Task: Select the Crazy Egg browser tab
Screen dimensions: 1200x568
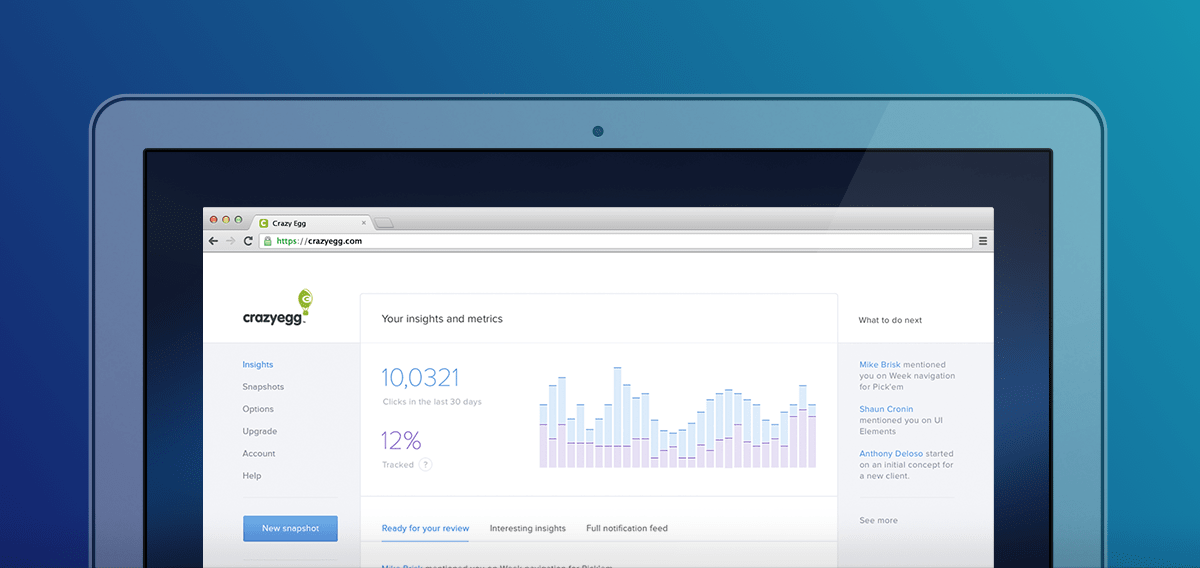Action: pos(310,223)
